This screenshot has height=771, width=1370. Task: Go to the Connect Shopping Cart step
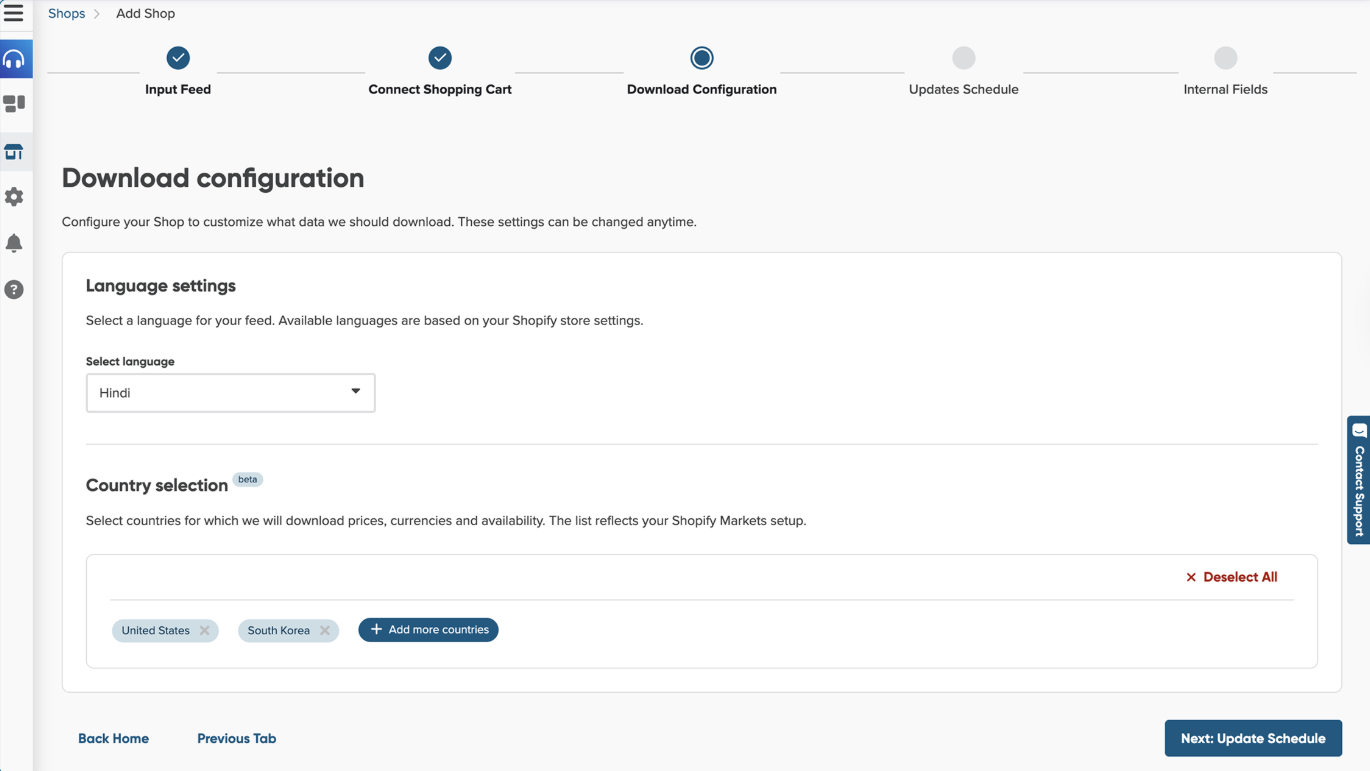pos(440,59)
